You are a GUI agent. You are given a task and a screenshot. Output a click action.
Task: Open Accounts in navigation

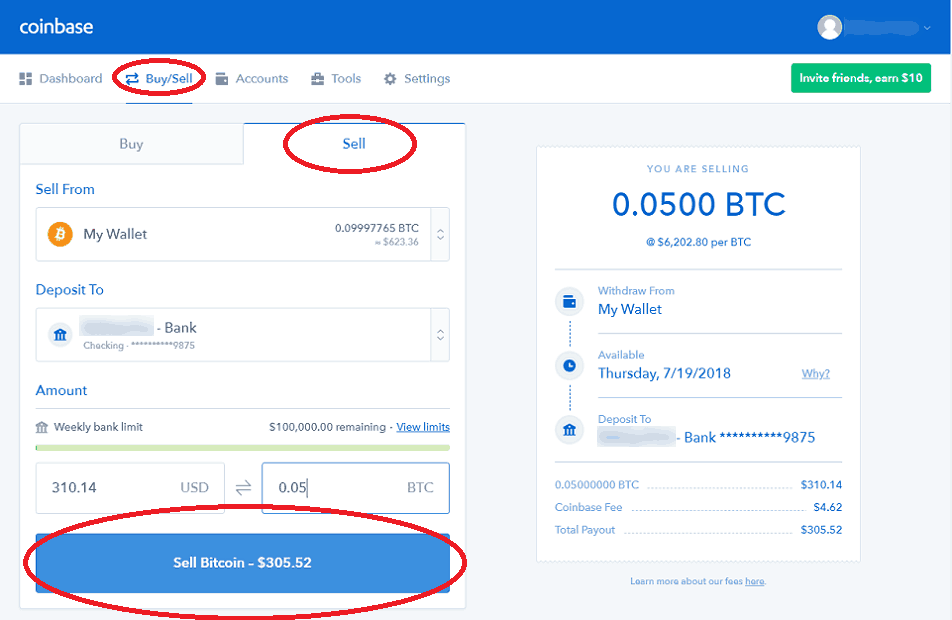pyautogui.click(x=252, y=79)
